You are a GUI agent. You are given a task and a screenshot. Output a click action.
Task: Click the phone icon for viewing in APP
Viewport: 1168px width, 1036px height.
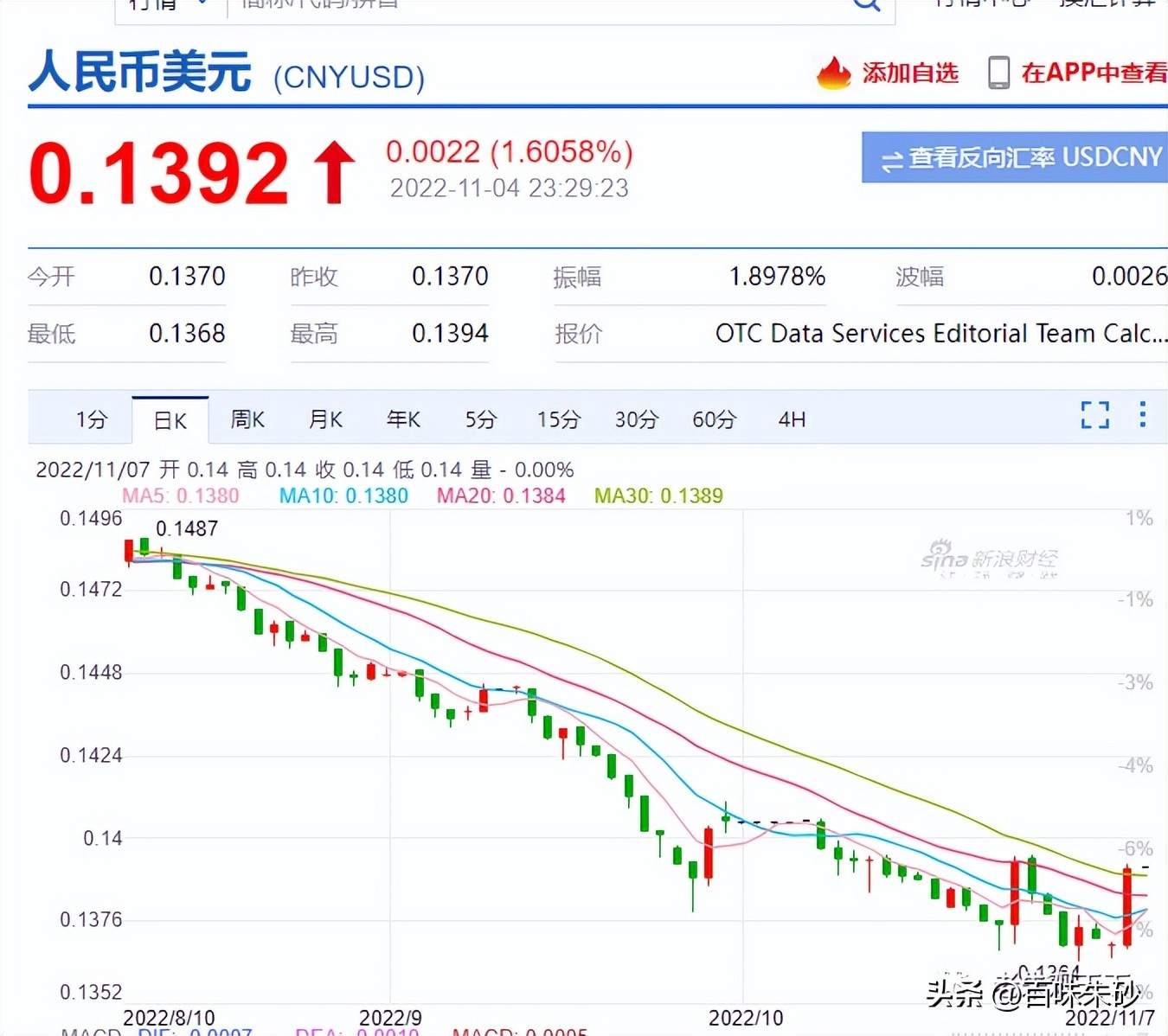point(1000,73)
